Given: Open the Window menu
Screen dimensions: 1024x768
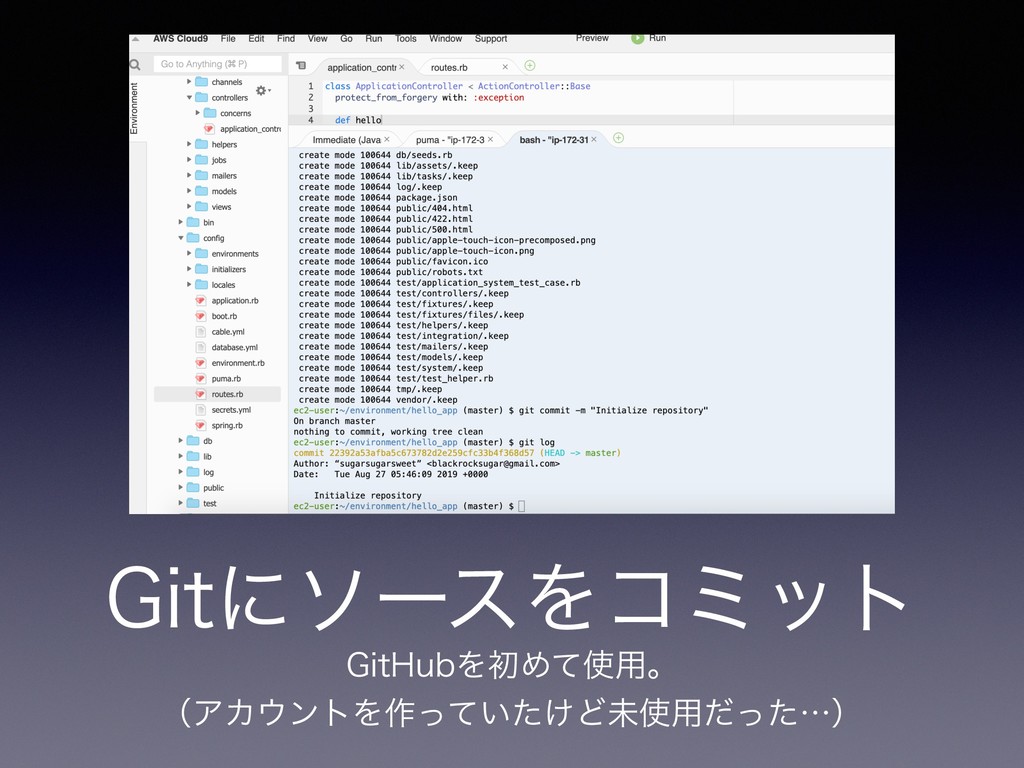Looking at the screenshot, I should coord(445,39).
